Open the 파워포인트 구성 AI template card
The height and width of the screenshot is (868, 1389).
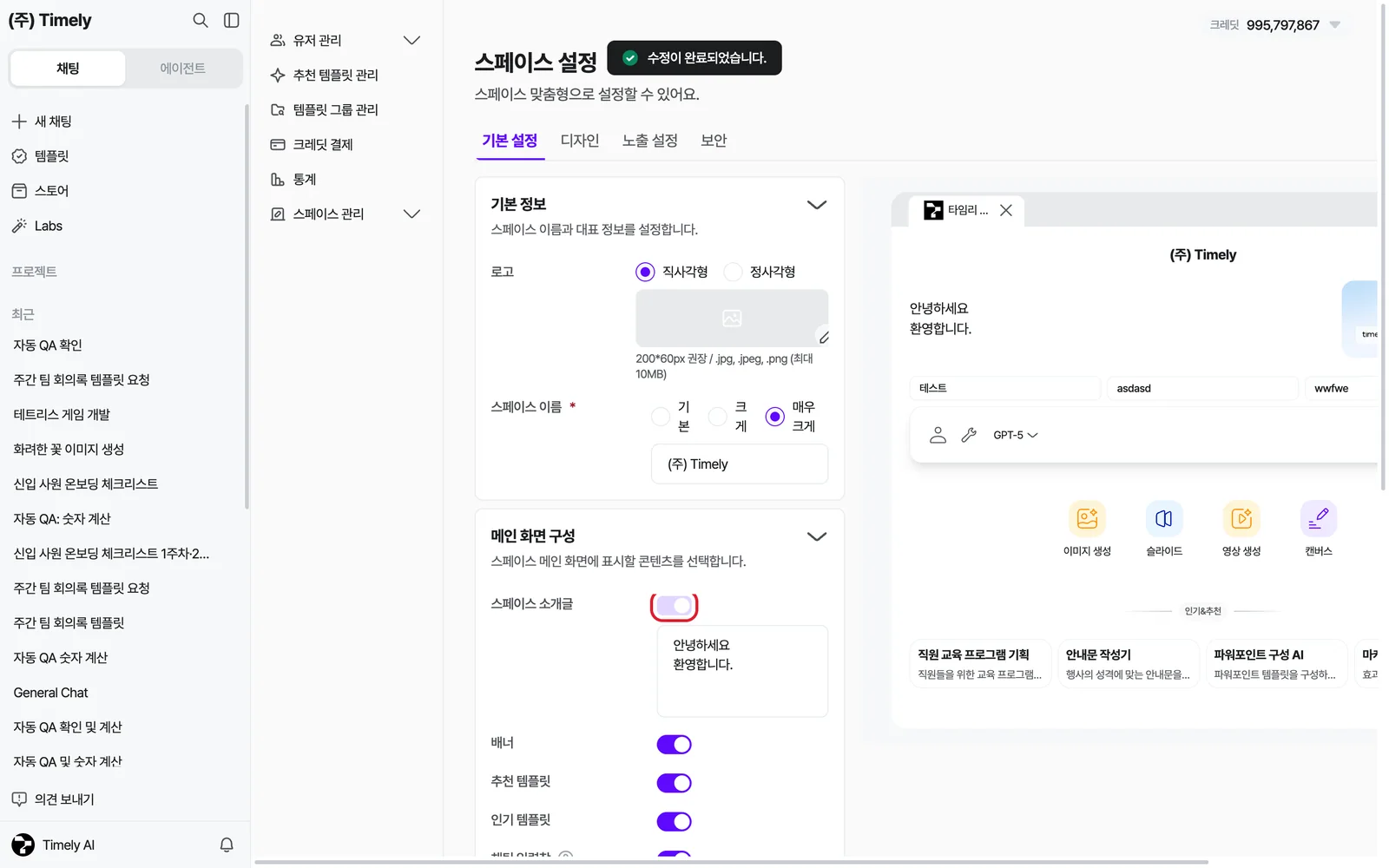(1276, 664)
